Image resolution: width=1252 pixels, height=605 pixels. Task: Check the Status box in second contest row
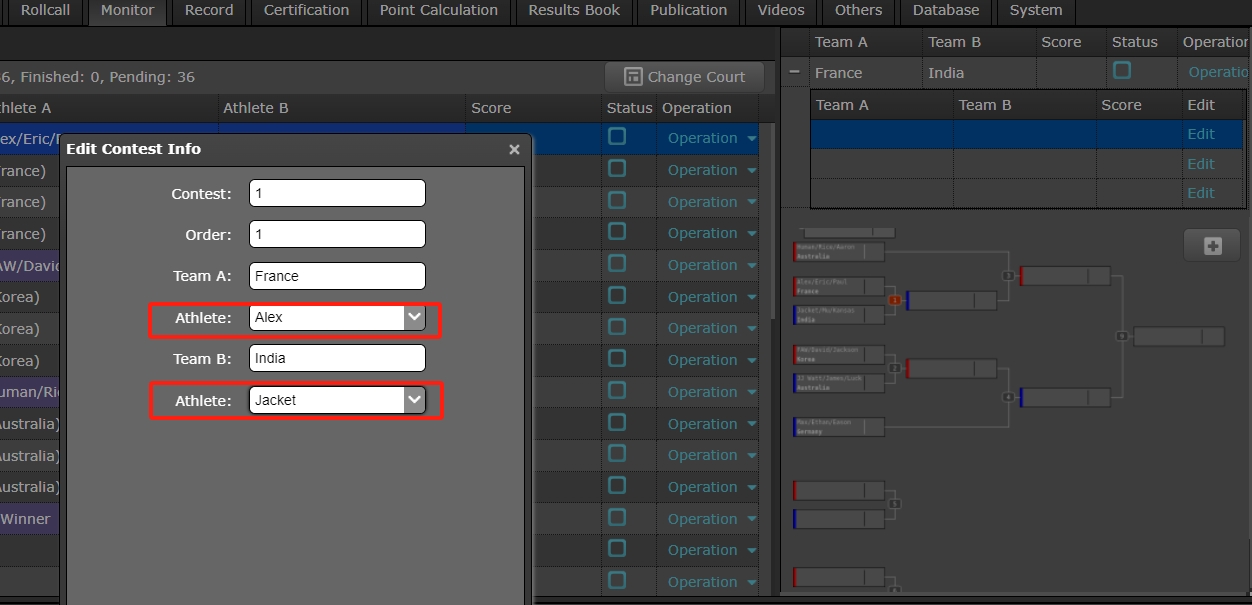click(x=617, y=169)
